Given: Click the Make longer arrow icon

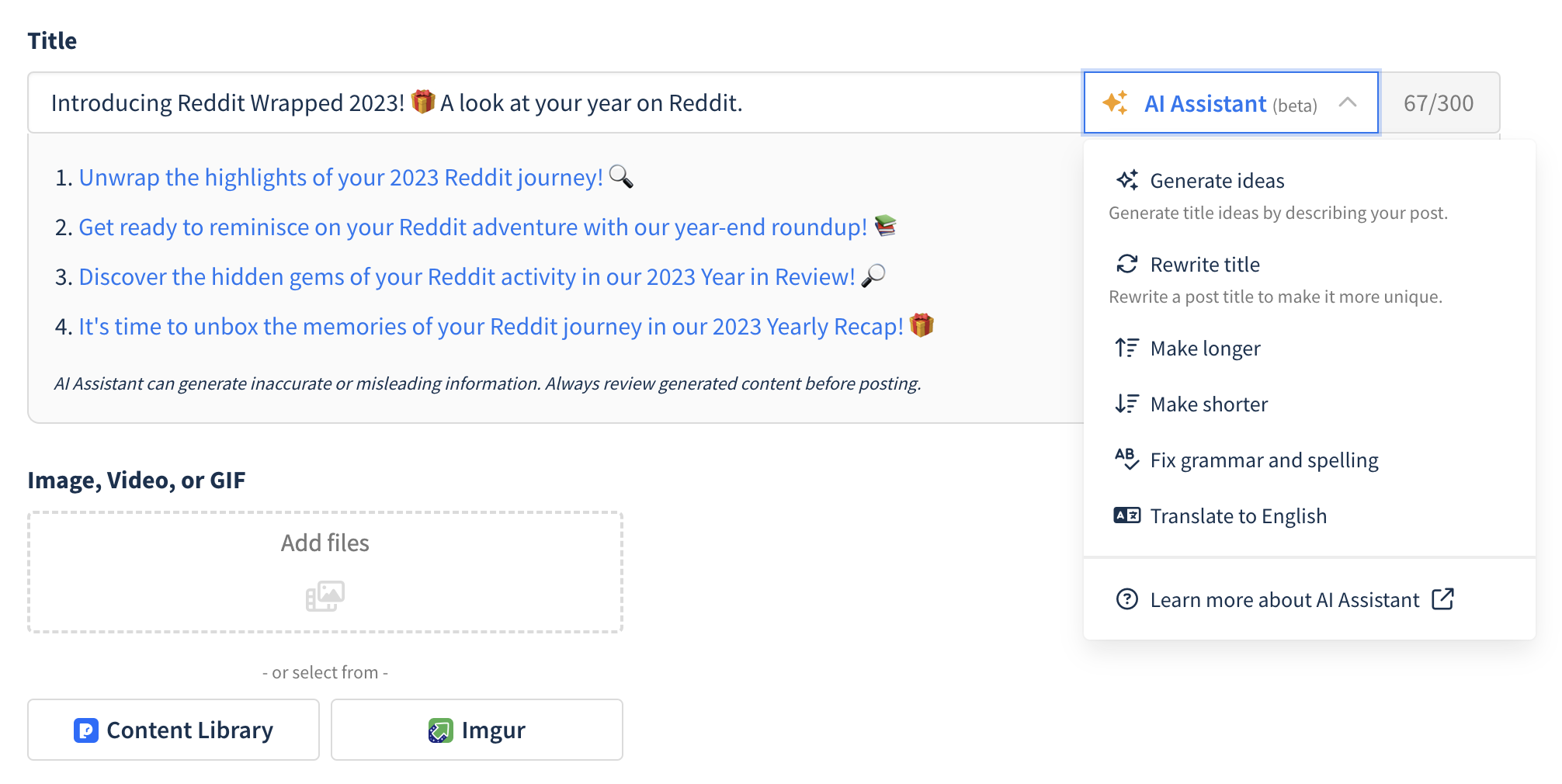Looking at the screenshot, I should 1127,348.
